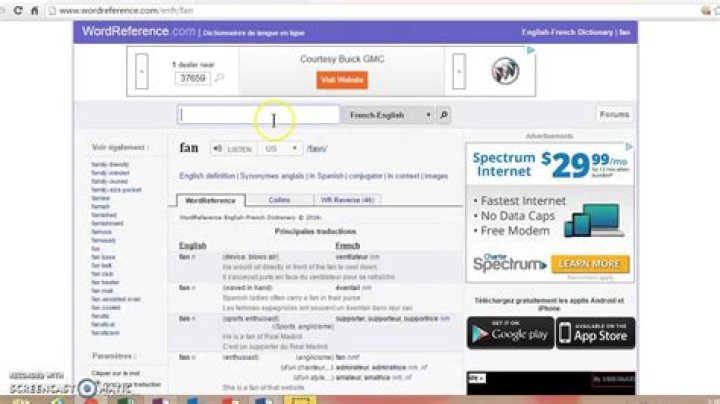Click the Charter Spectrum logo in ad

point(509,263)
